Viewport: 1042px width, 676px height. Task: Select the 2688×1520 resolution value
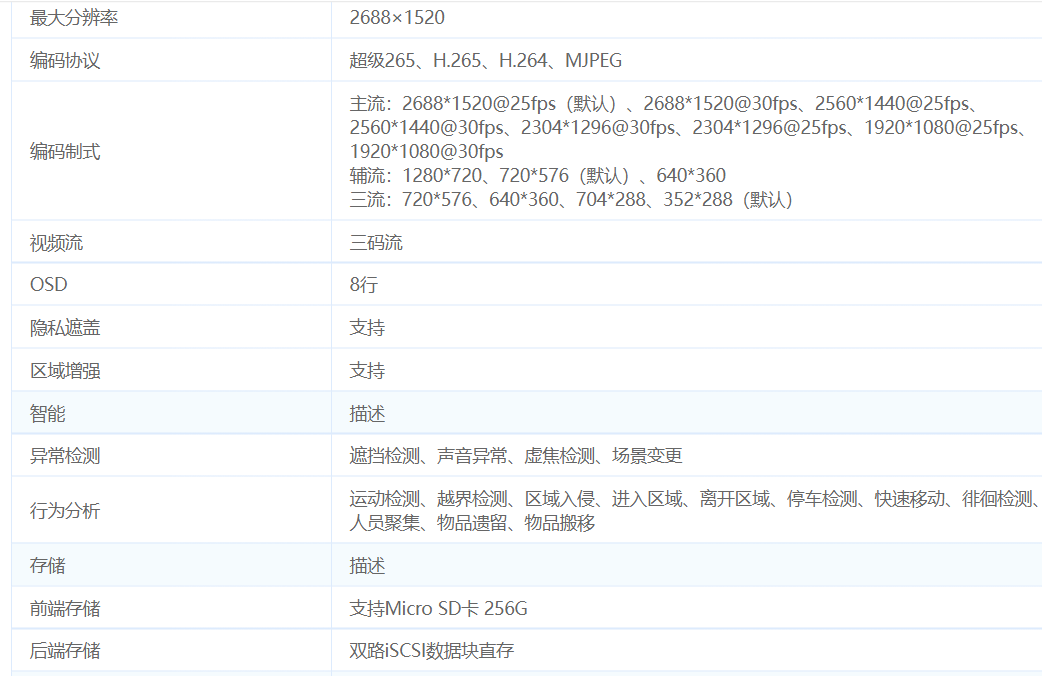point(397,18)
